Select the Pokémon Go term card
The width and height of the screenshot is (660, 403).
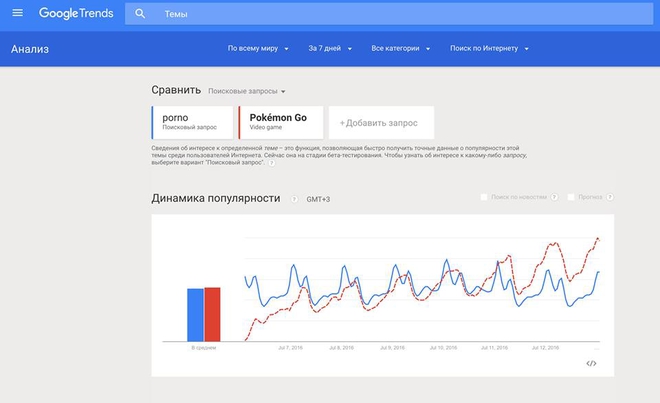click(280, 122)
